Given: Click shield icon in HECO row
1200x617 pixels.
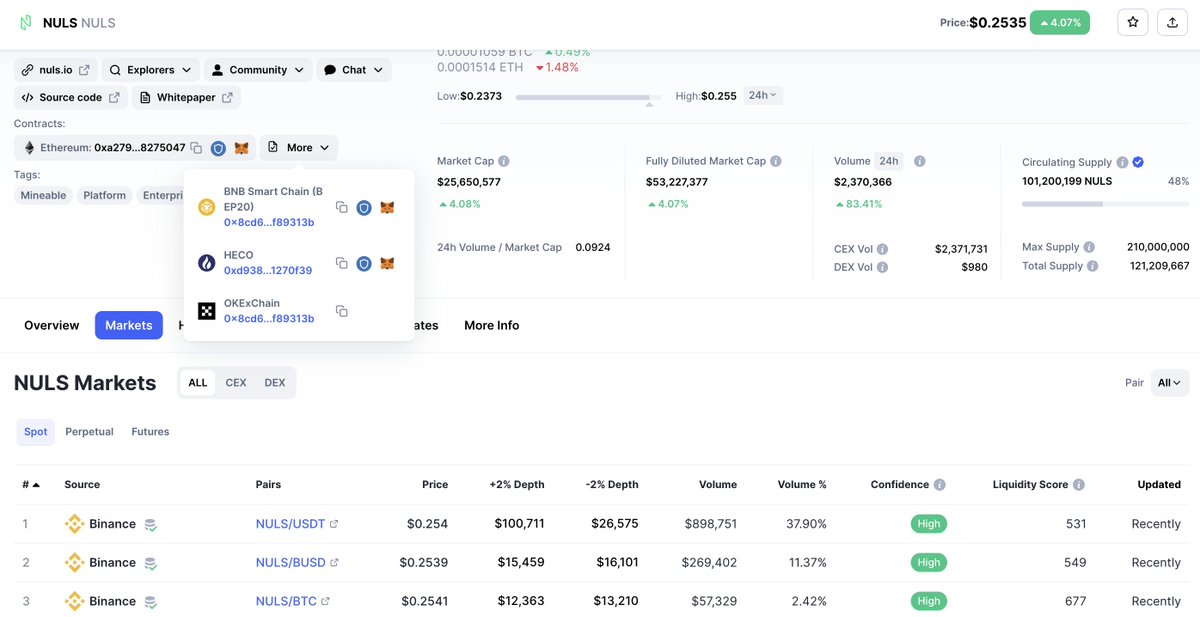Looking at the screenshot, I should [x=364, y=264].
